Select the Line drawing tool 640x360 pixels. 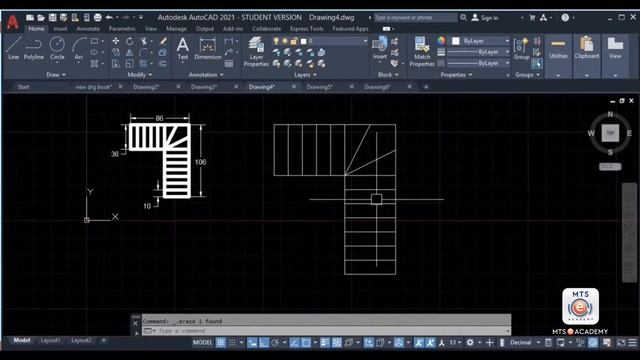(13, 48)
